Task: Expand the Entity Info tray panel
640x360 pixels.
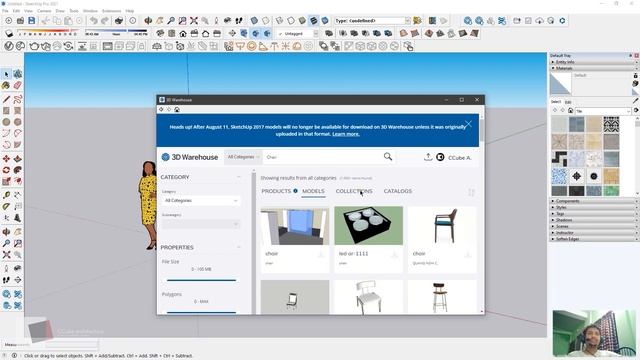Action: click(593, 62)
